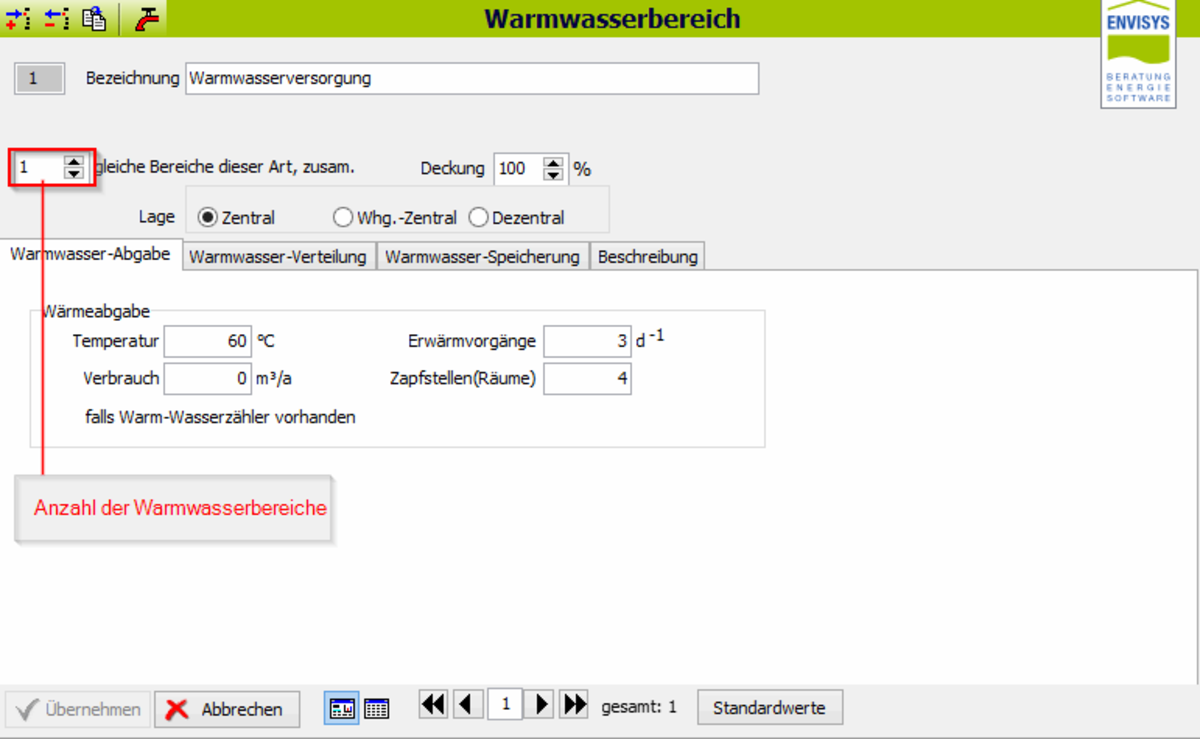
Task: Open the Warmwasser-Verteilung tab
Action: (278, 257)
